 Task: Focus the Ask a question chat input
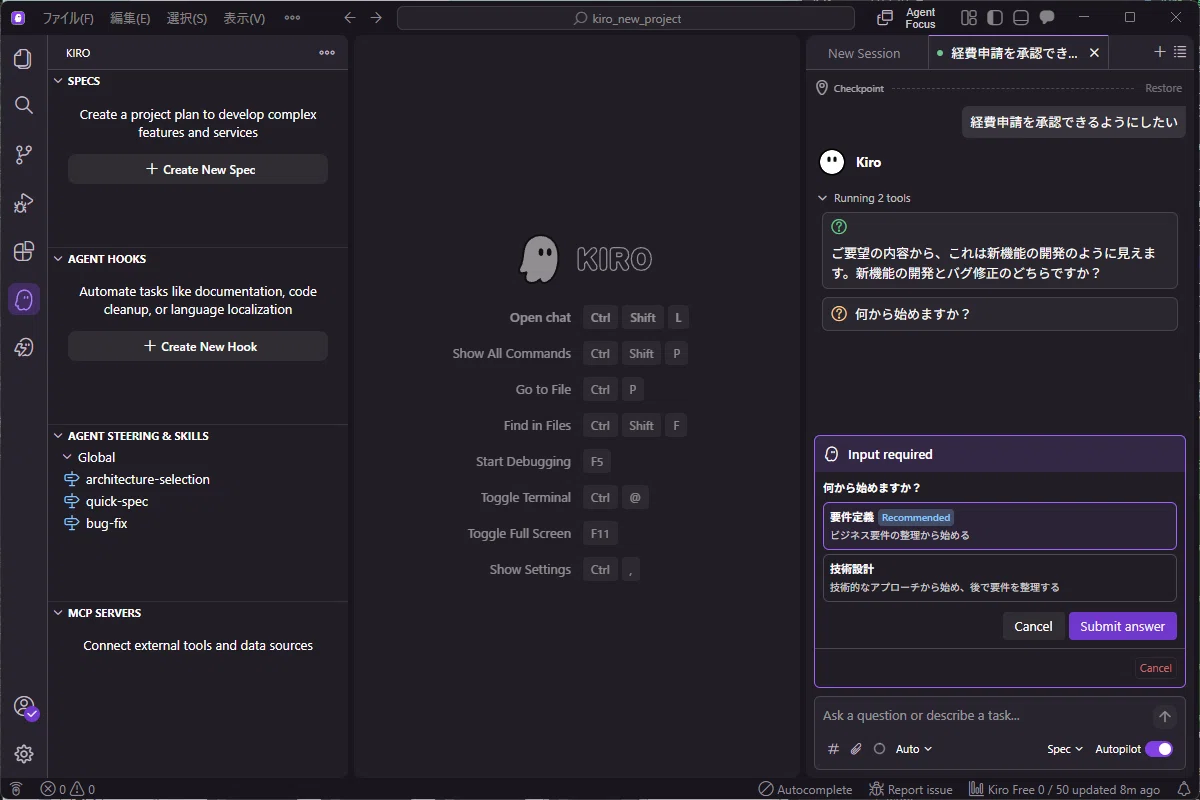tap(983, 716)
